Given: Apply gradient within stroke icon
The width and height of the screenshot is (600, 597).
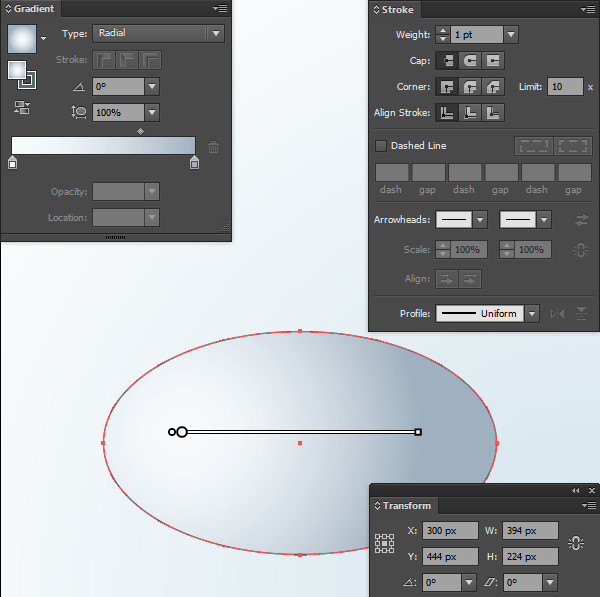Looking at the screenshot, I should pos(104,60).
